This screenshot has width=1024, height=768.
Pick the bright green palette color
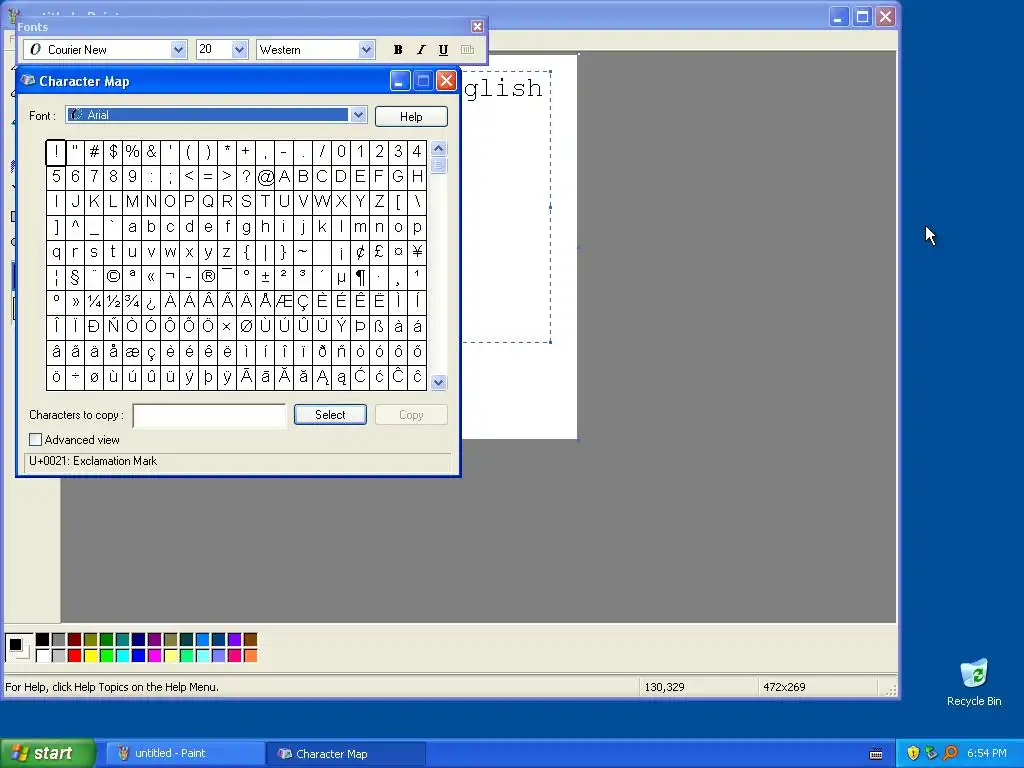coord(106,655)
